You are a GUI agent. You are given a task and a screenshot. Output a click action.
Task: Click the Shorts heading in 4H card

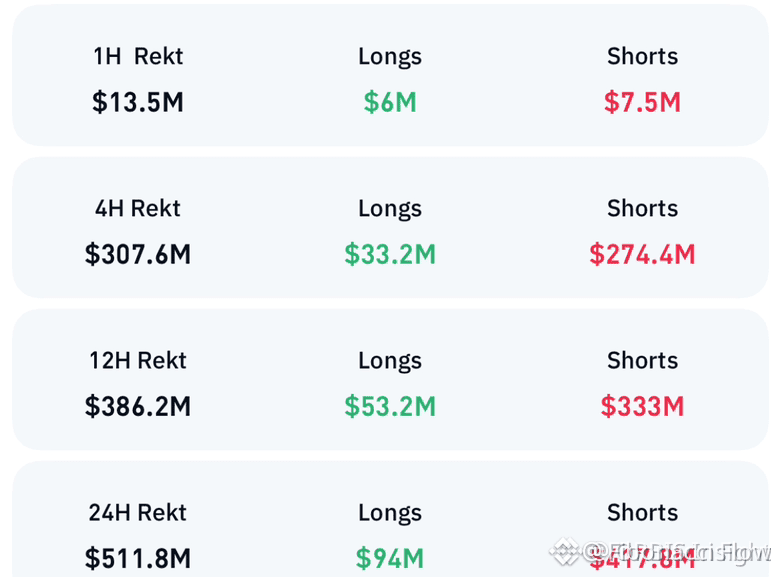(642, 208)
